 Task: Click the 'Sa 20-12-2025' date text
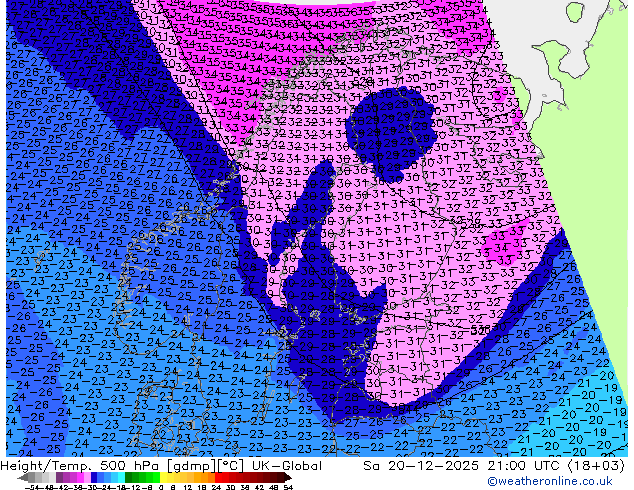[x=422, y=466]
